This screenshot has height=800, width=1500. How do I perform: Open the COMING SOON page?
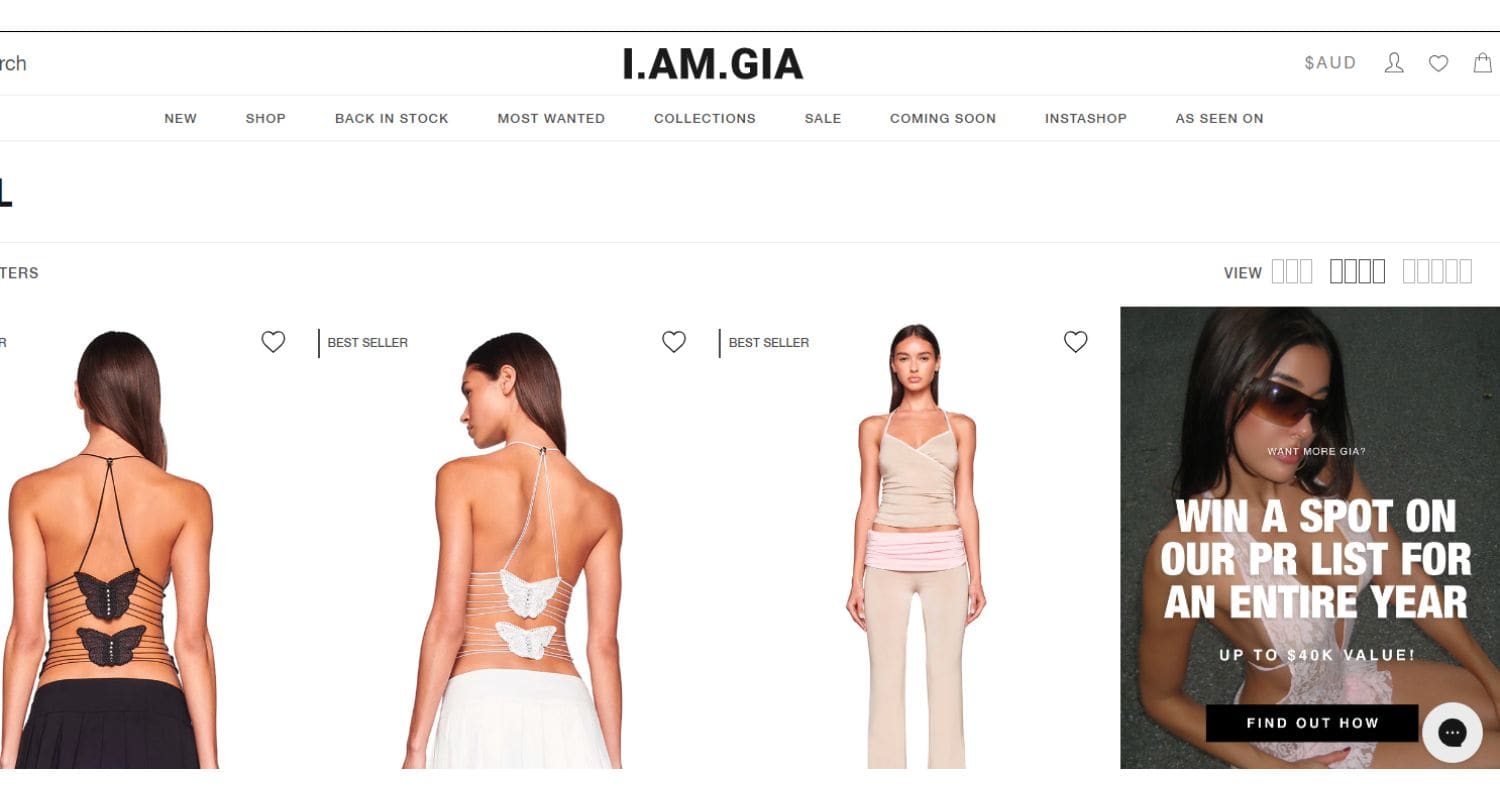coord(943,118)
